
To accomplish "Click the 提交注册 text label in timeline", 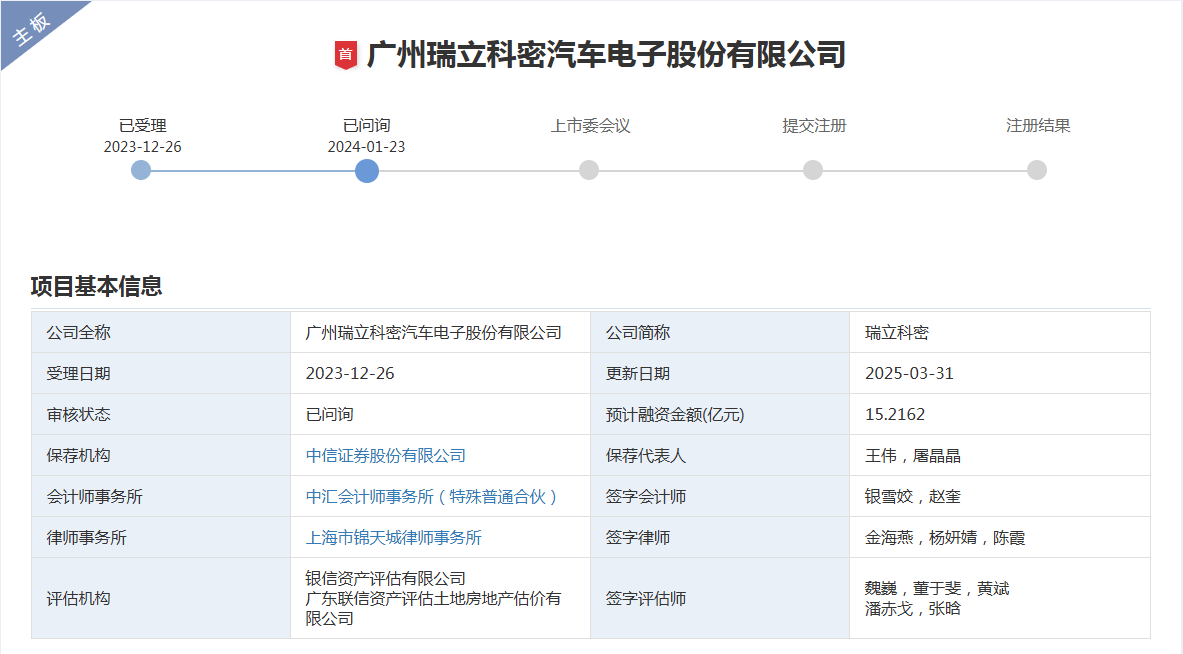I will click(x=814, y=126).
